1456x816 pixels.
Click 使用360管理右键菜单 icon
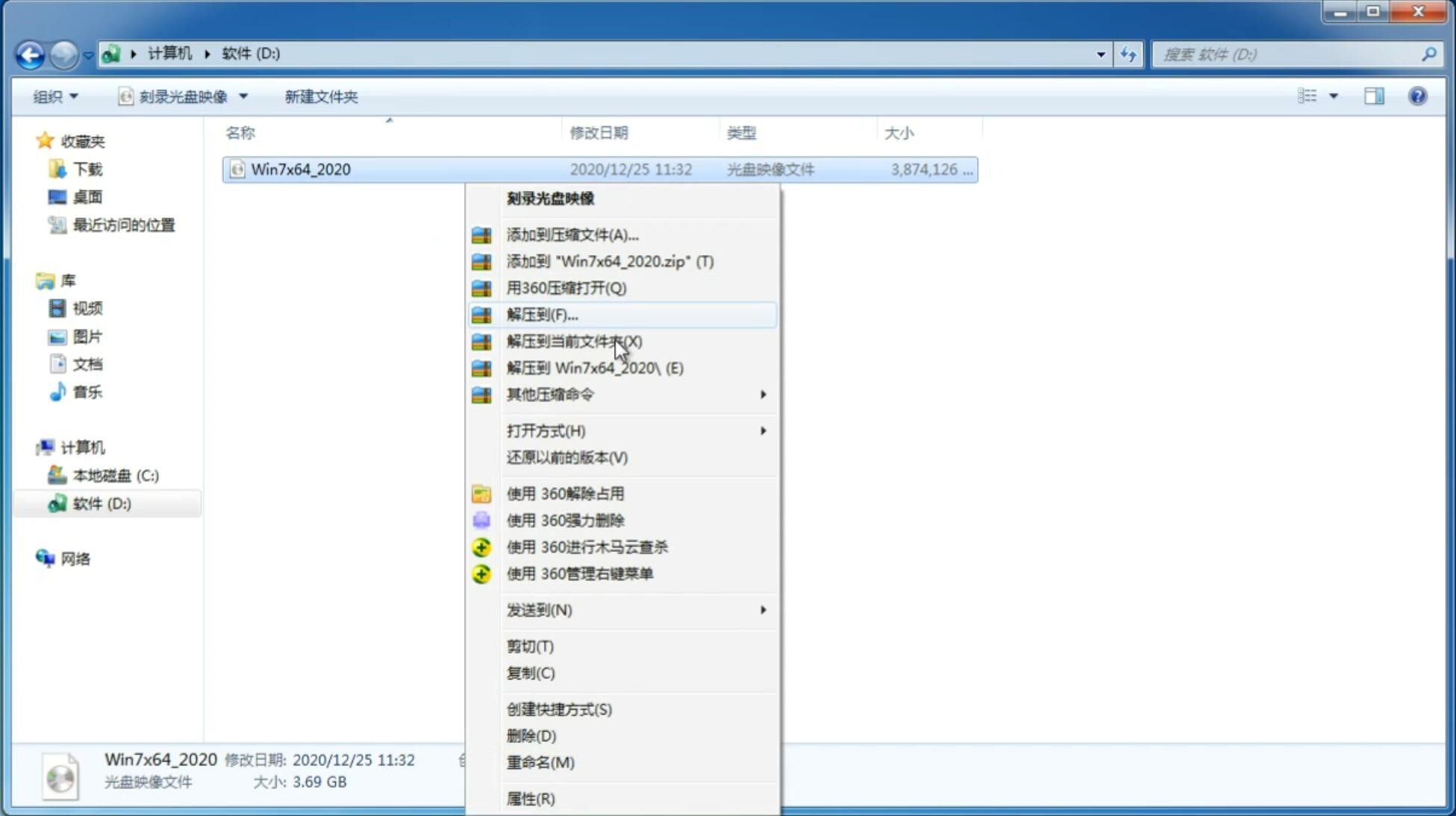[481, 573]
